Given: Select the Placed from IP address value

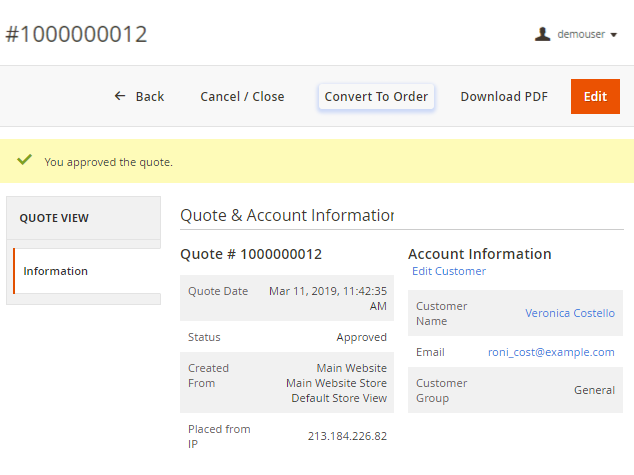Looking at the screenshot, I should coord(347,436).
